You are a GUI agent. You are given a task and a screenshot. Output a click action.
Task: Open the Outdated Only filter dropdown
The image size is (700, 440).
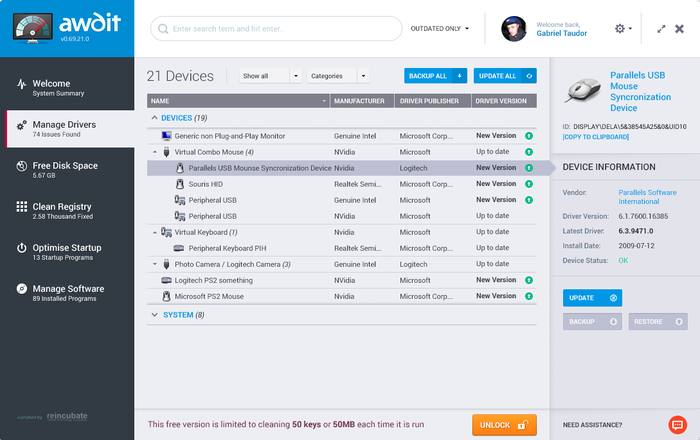[440, 29]
